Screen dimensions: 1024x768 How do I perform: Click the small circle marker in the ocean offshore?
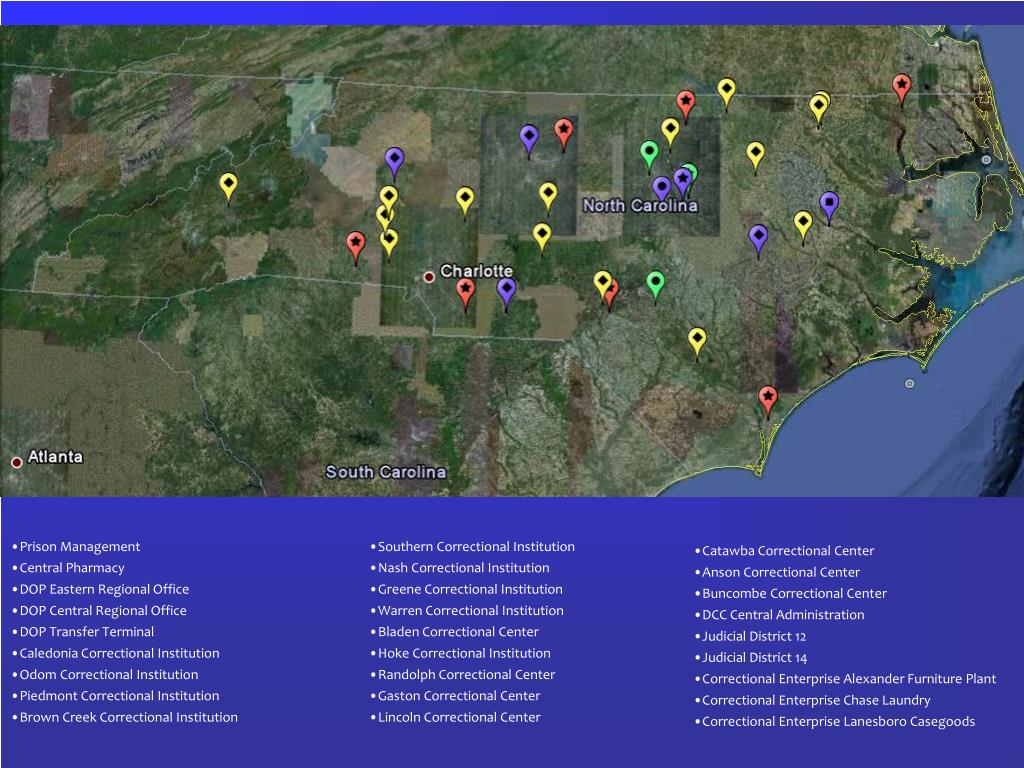909,383
